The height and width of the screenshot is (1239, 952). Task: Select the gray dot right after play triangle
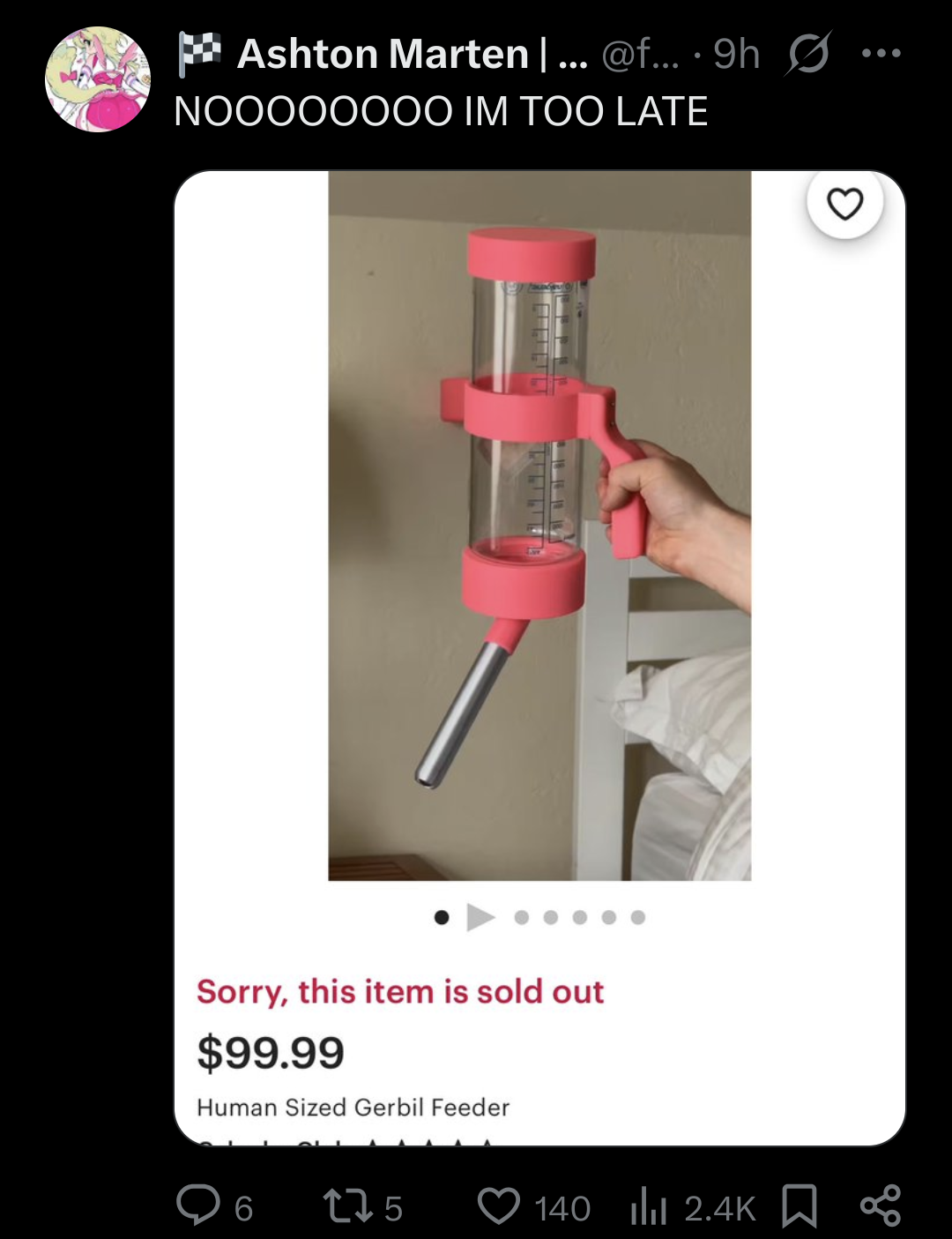tap(522, 918)
